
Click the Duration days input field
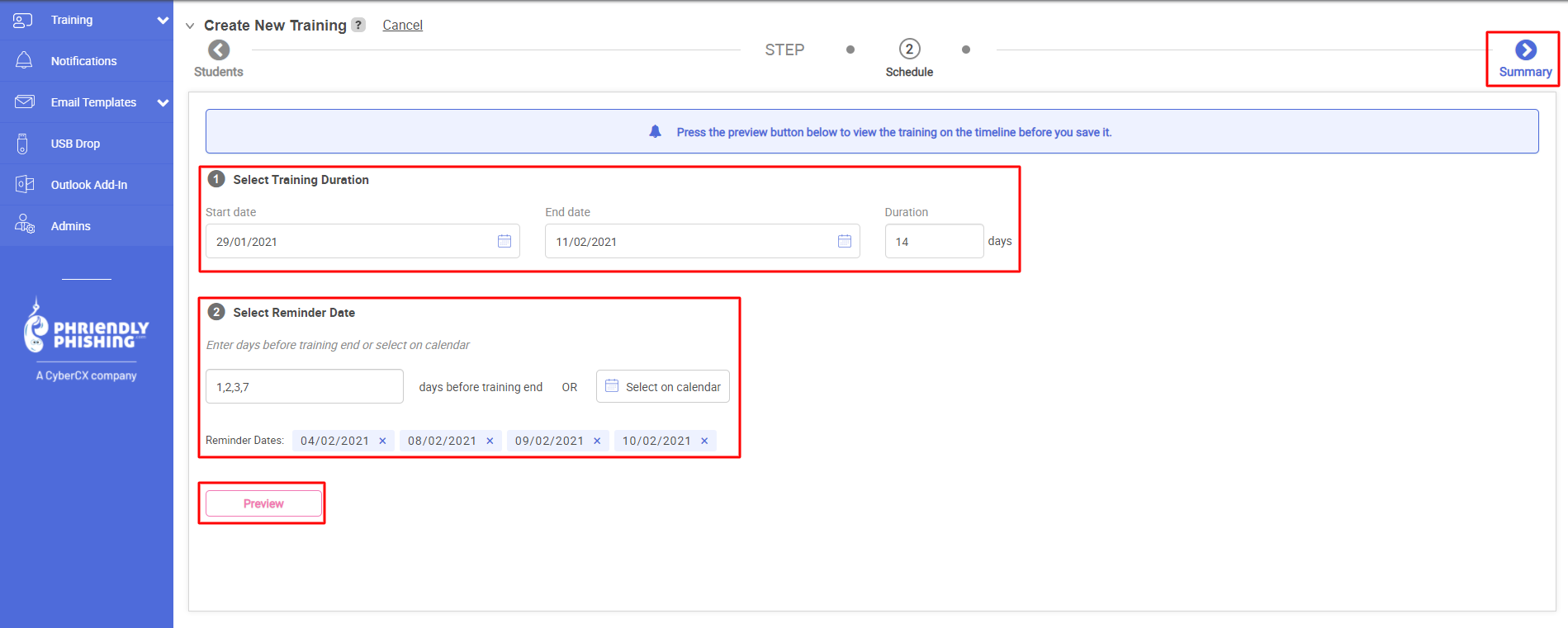935,241
